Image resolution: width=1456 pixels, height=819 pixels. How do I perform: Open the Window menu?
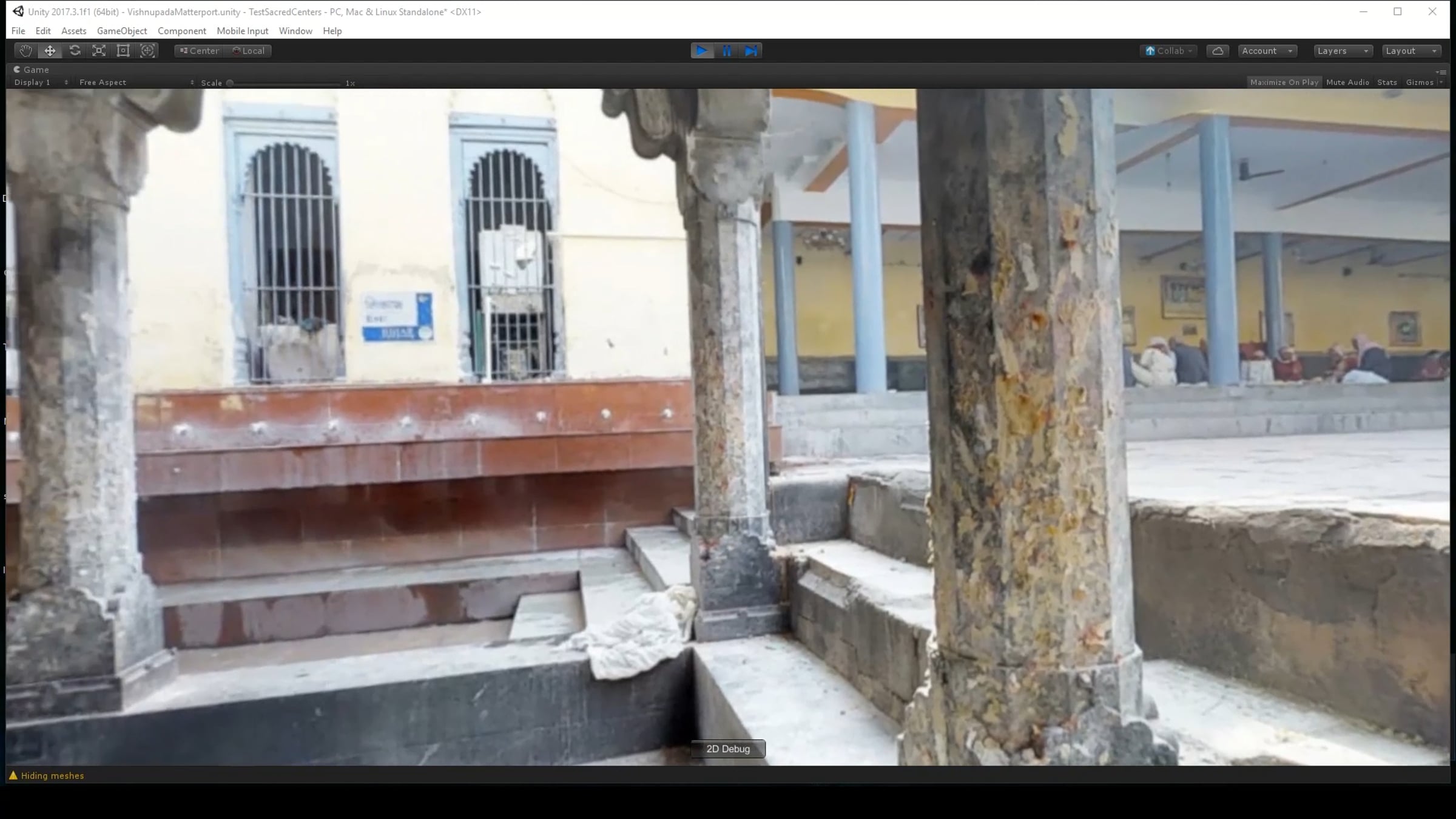tap(295, 31)
